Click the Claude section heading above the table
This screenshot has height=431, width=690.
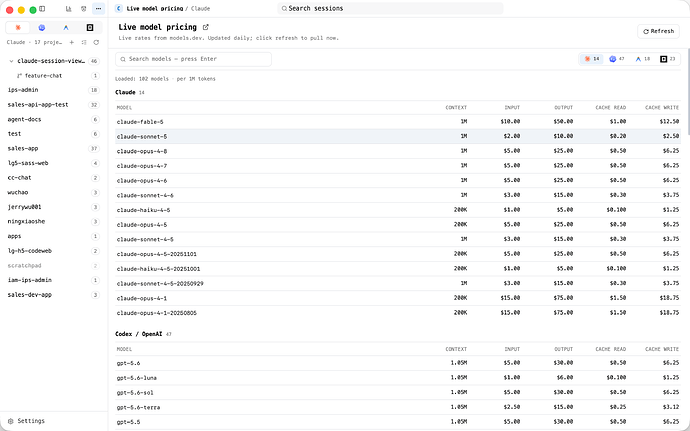[125, 92]
